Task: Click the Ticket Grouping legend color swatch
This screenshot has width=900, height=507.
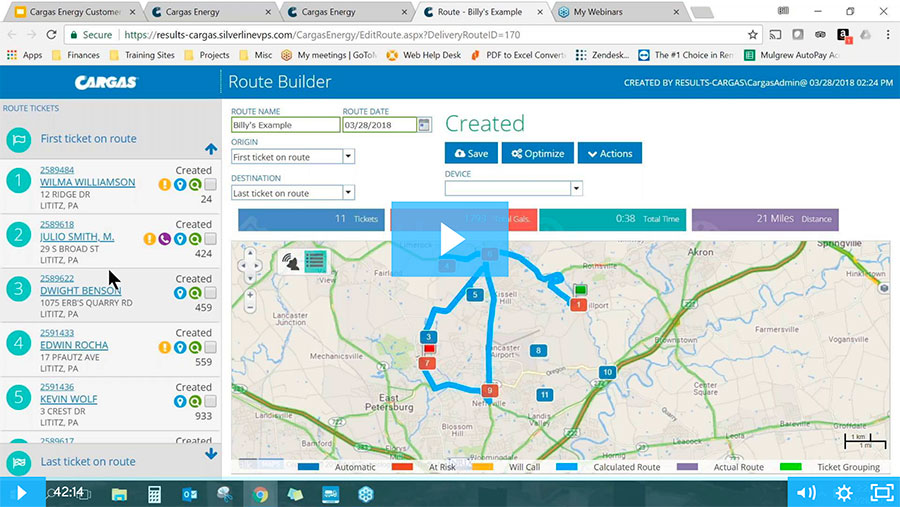Action: 790,467
